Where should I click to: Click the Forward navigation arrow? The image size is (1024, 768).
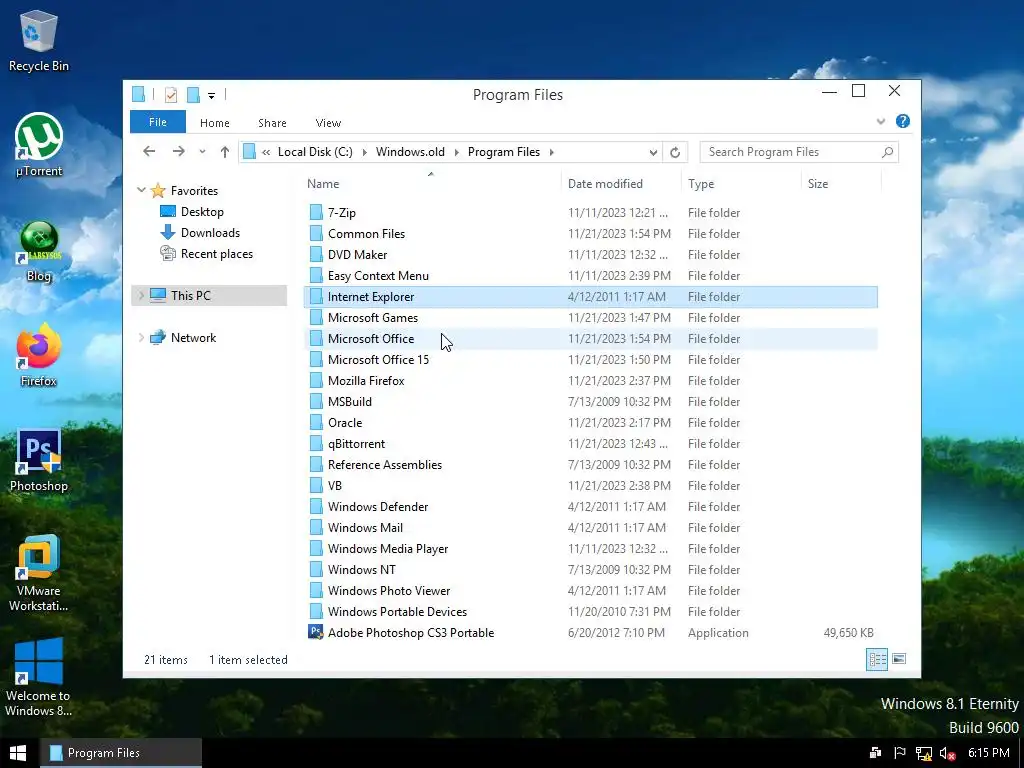click(x=178, y=152)
